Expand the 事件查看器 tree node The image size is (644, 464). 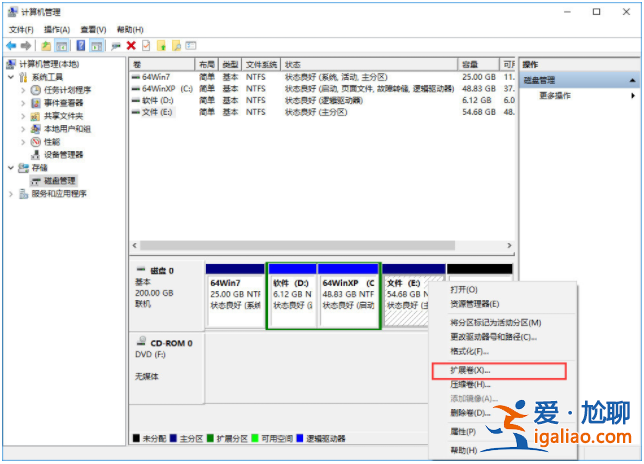pos(23,103)
